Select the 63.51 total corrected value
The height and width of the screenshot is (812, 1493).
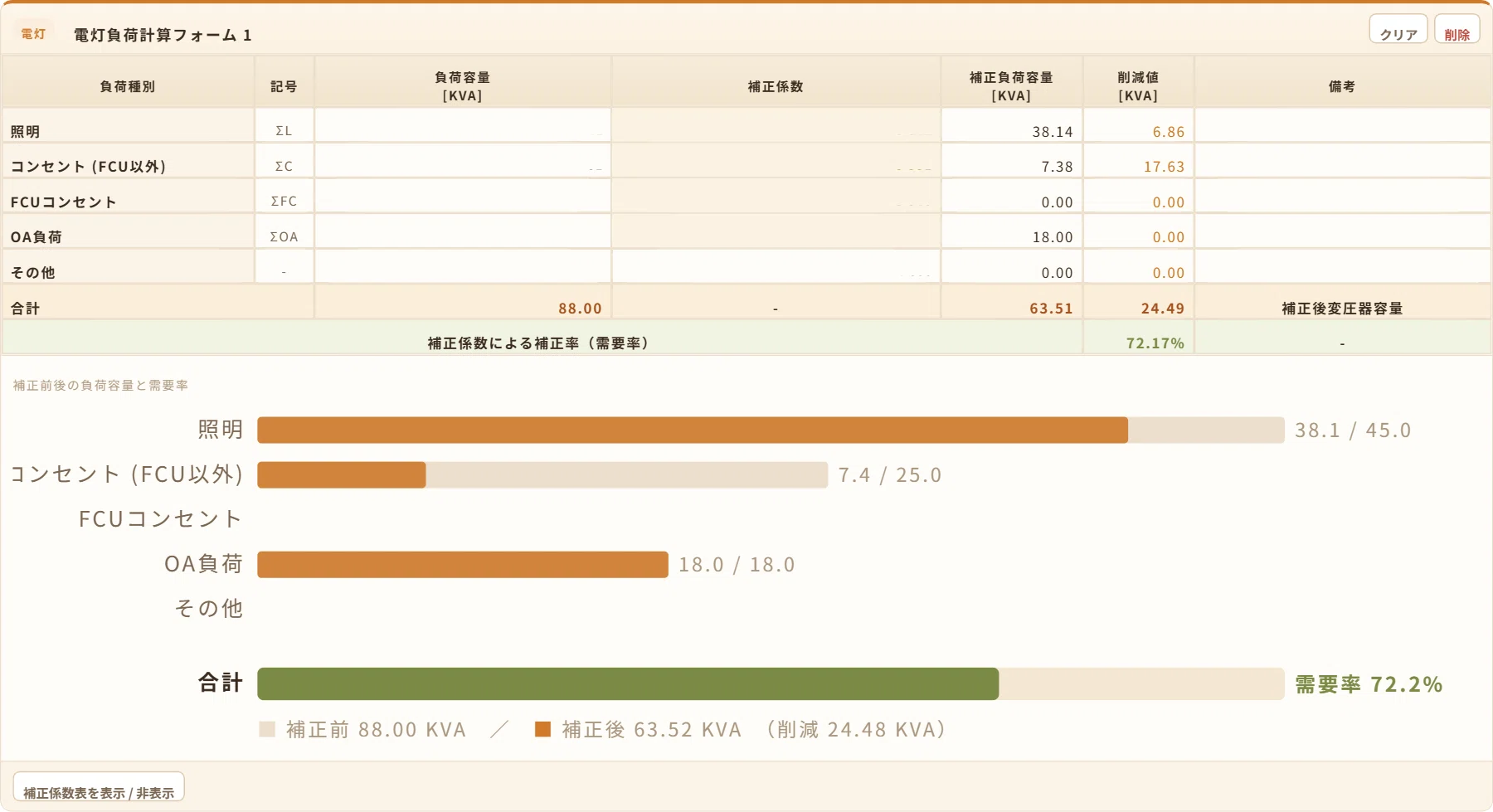point(1051,309)
